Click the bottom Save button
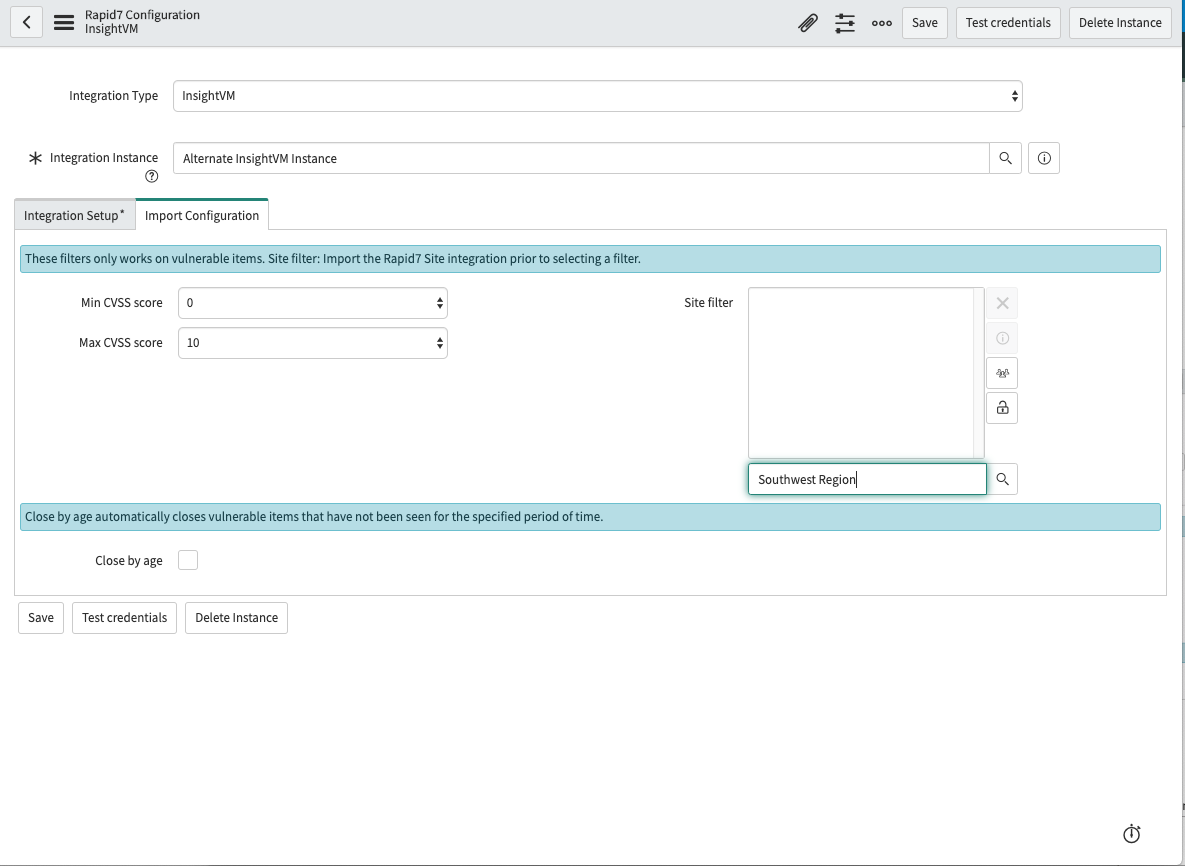Viewport: 1185px width, 866px height. (x=41, y=617)
